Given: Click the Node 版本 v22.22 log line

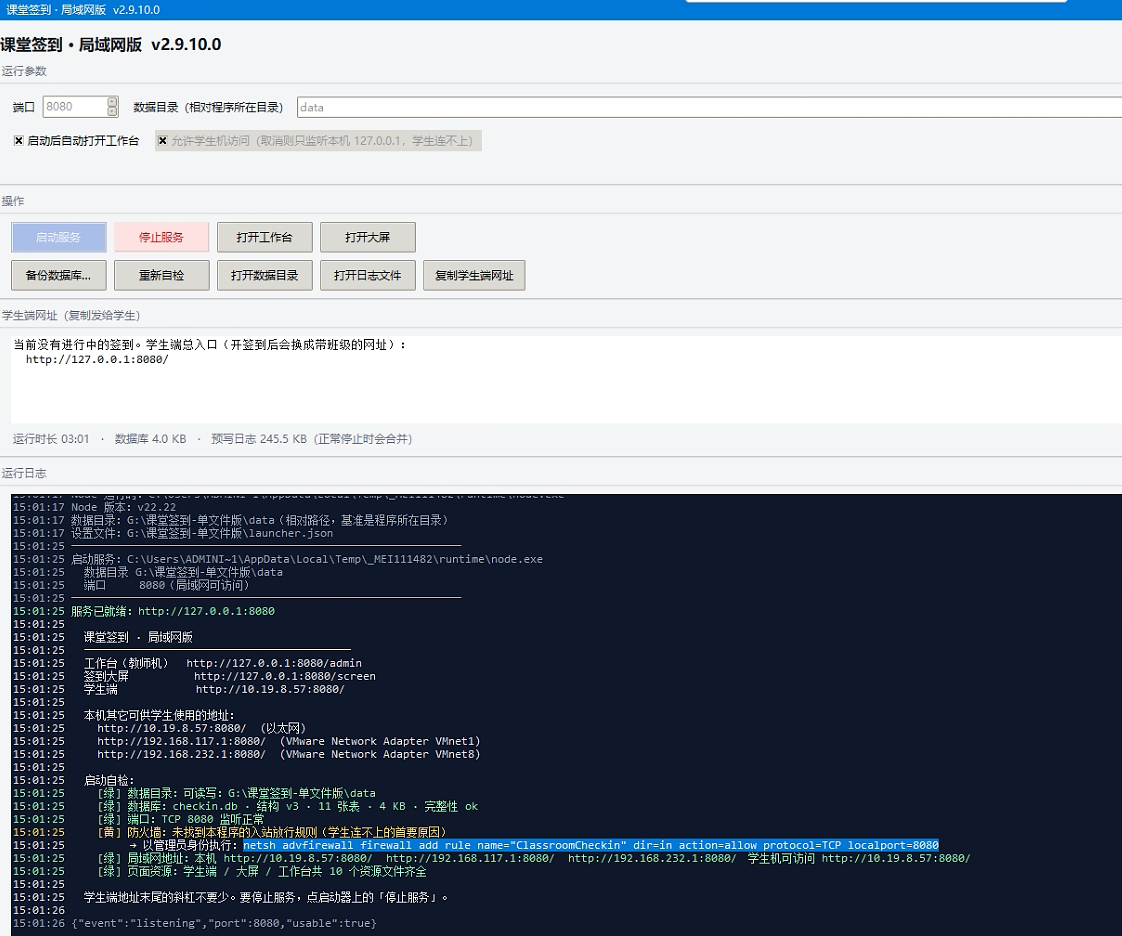Looking at the screenshot, I should point(123,507).
